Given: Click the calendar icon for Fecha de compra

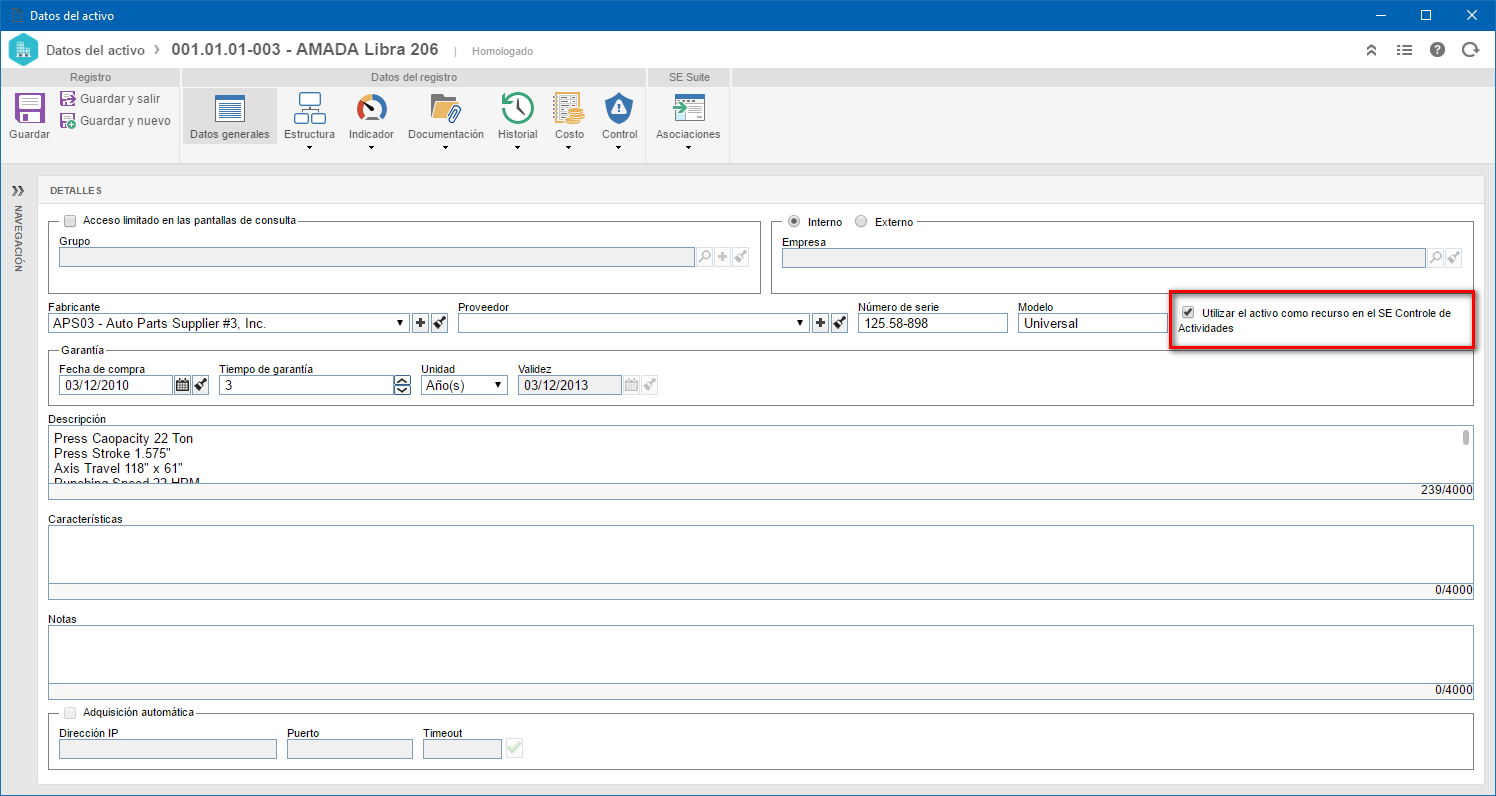Looking at the screenshot, I should [182, 385].
